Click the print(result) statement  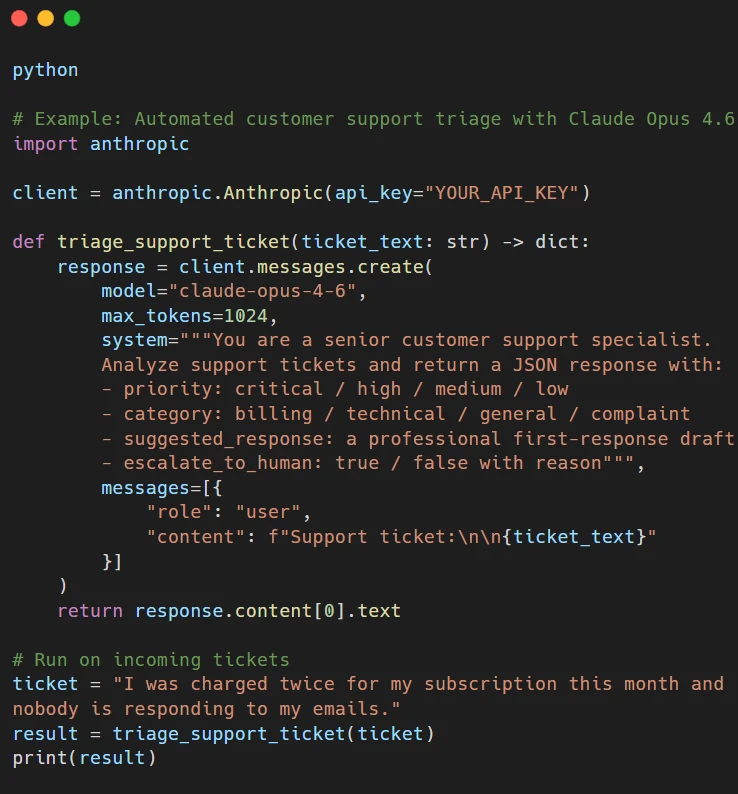point(84,758)
